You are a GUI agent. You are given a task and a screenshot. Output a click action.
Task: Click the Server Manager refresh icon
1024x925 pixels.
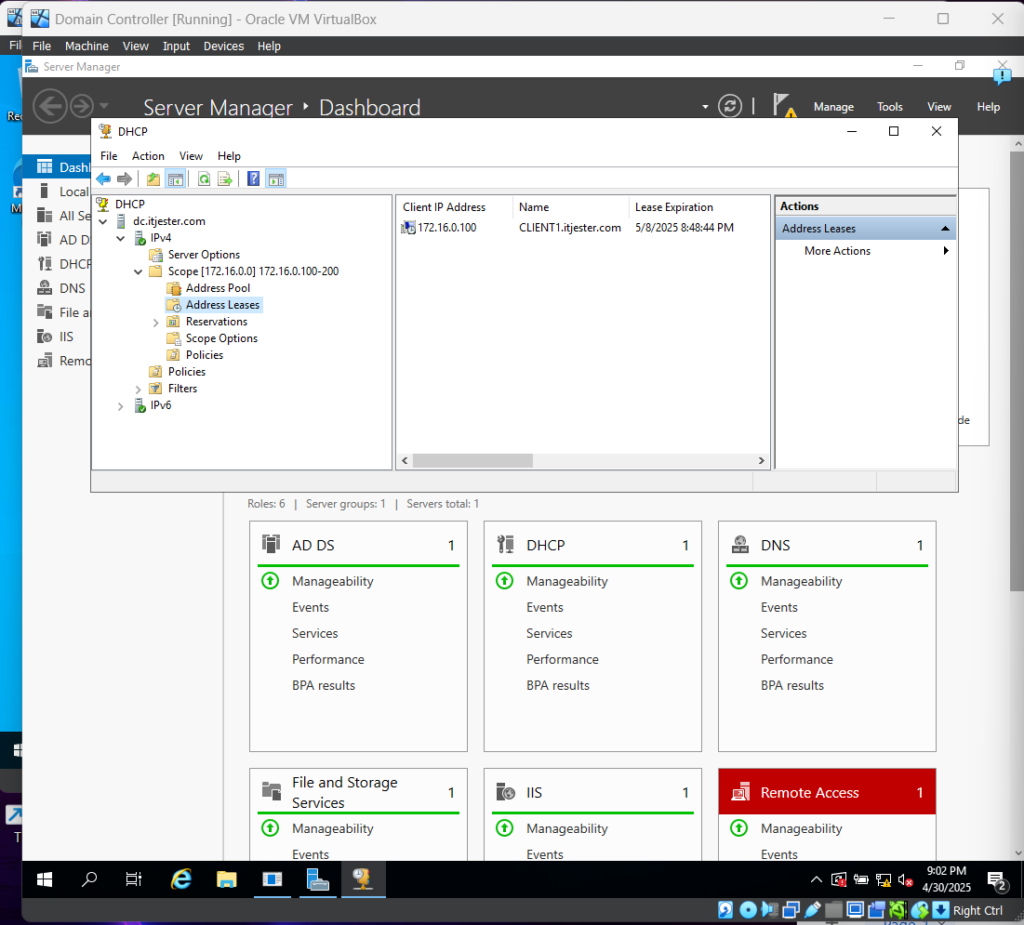[729, 106]
